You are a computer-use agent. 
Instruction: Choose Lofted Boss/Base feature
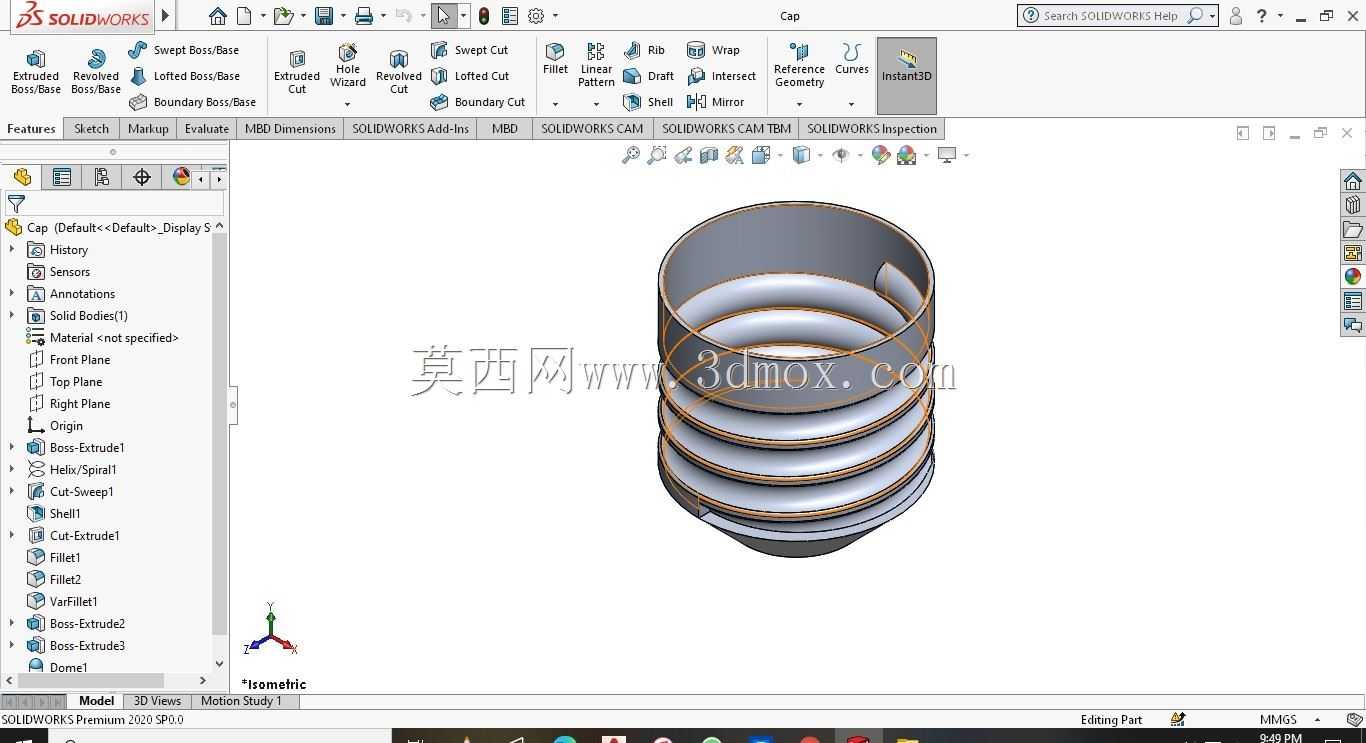(x=184, y=76)
